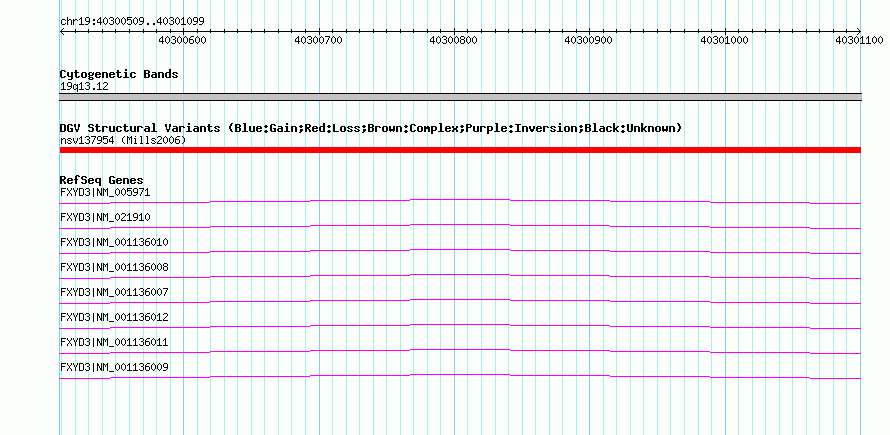Screen dimensions: 890x435
Task: Select the Cytogenetic Bands track title
Action: (119, 74)
